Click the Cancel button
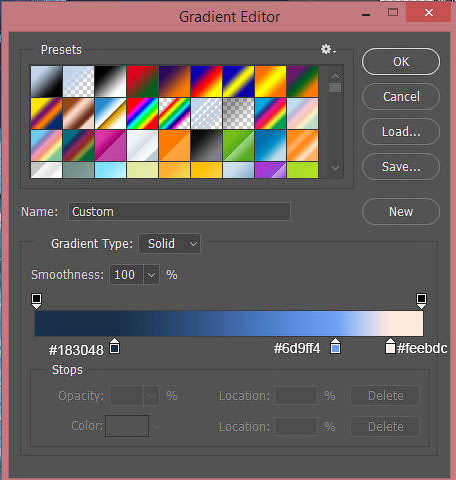The width and height of the screenshot is (456, 480). pos(401,97)
